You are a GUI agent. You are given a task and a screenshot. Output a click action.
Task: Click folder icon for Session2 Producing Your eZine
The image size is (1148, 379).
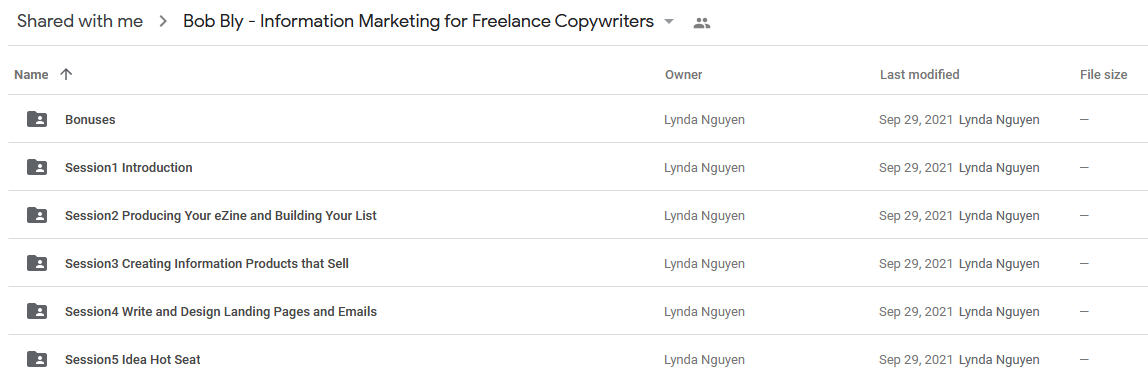tap(37, 216)
